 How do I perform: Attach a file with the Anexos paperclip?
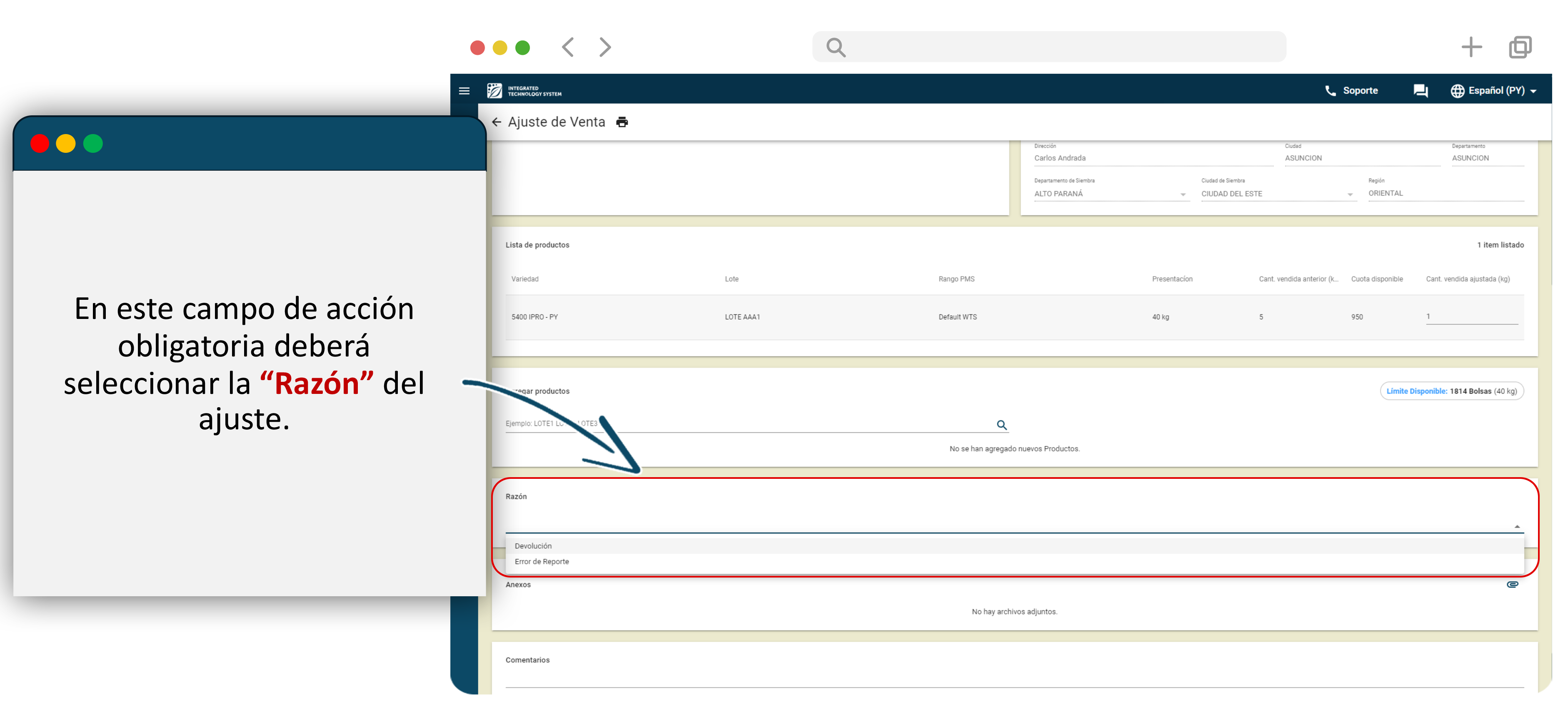pos(1512,585)
